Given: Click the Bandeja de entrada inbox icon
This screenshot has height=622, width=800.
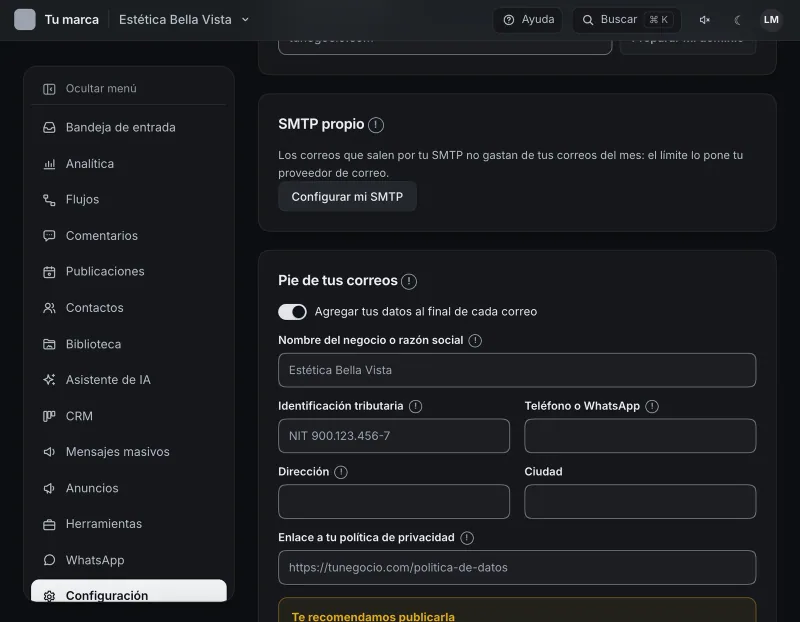Looking at the screenshot, I should pos(49,128).
